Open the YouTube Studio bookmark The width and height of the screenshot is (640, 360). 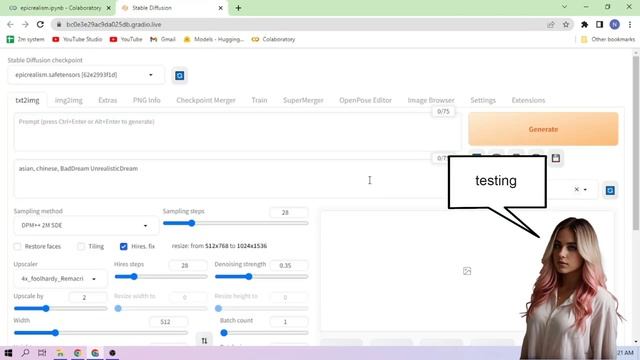coord(78,39)
